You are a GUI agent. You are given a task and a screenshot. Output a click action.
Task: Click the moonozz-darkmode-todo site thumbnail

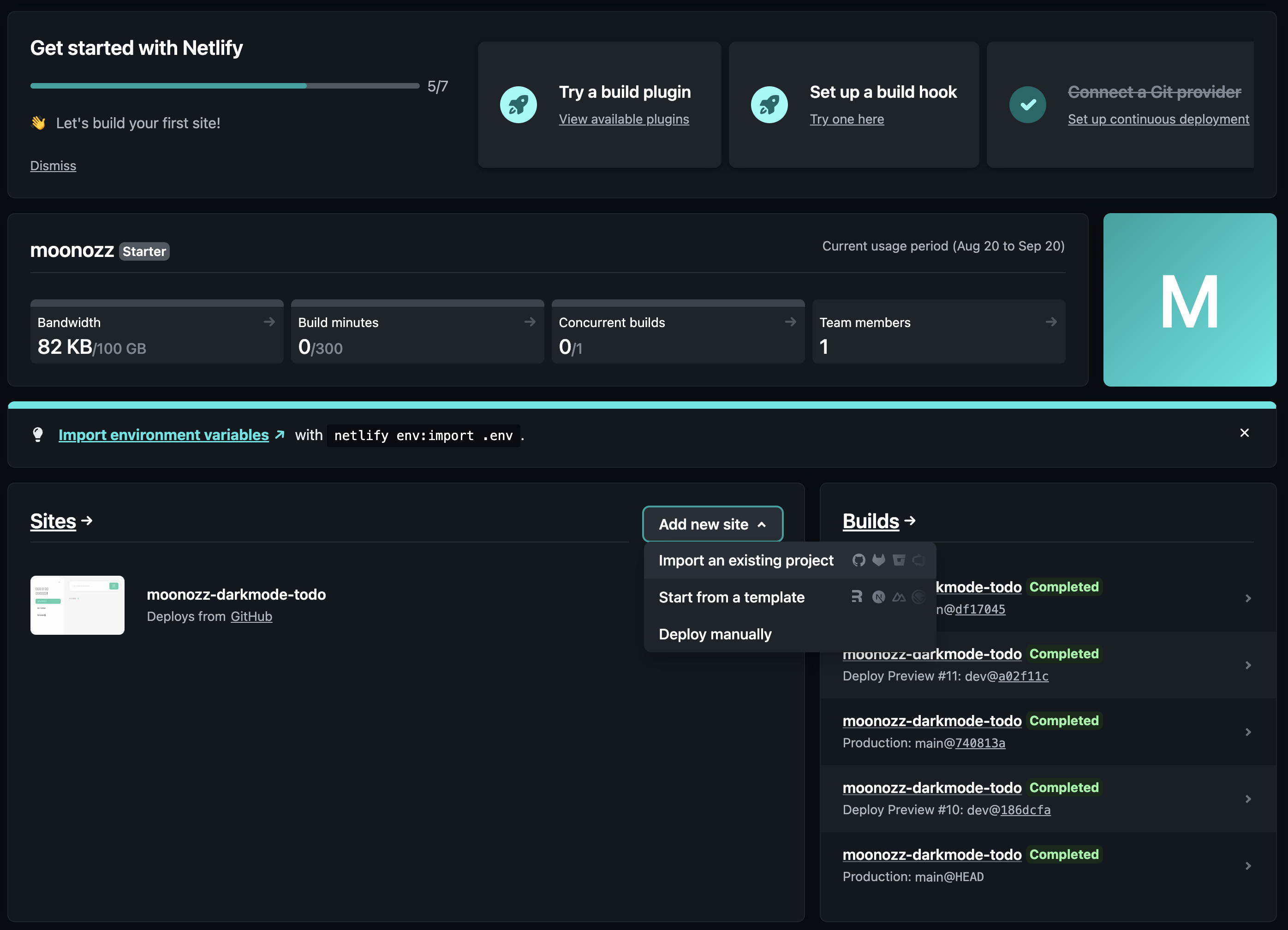click(x=77, y=605)
